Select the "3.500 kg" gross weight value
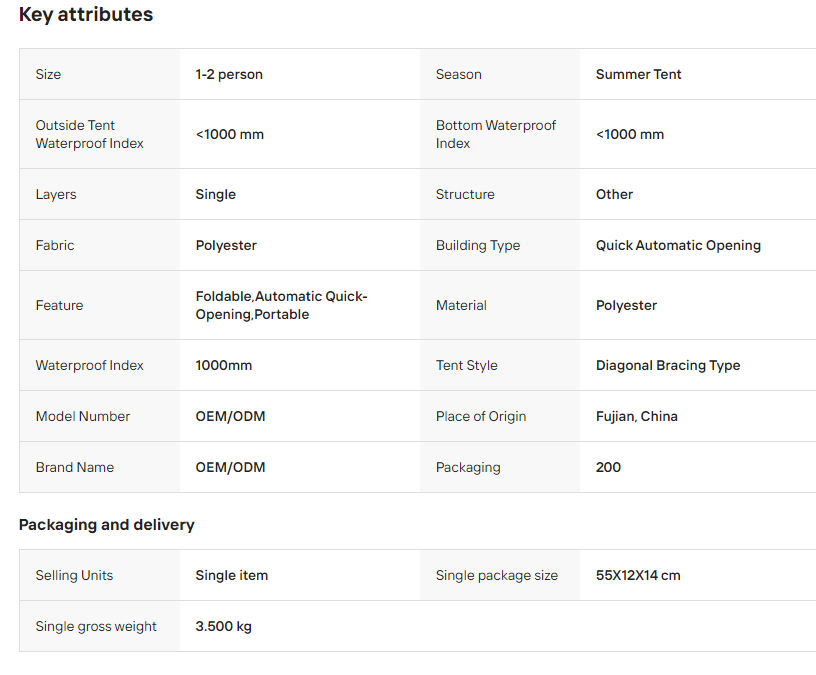 click(223, 626)
